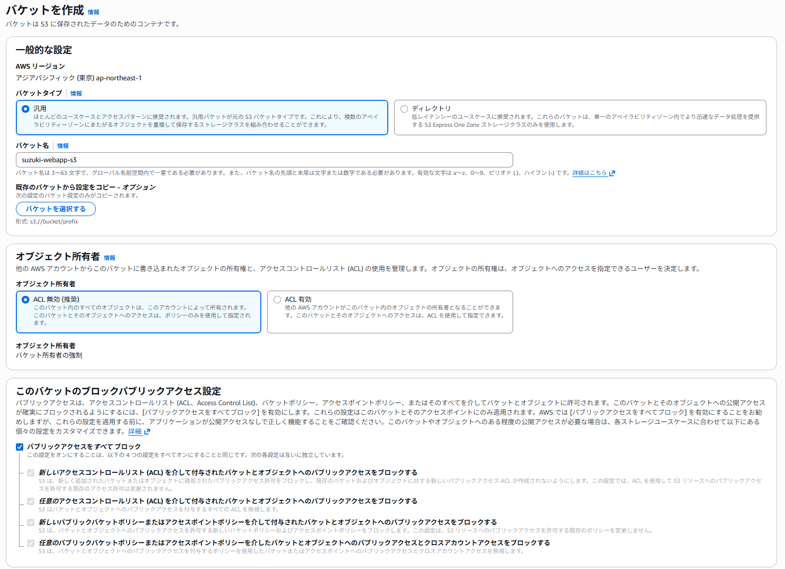The image size is (785, 569).
Task: Open the 情報 link beside オブジェクト所有者 heading
Action: click(109, 258)
